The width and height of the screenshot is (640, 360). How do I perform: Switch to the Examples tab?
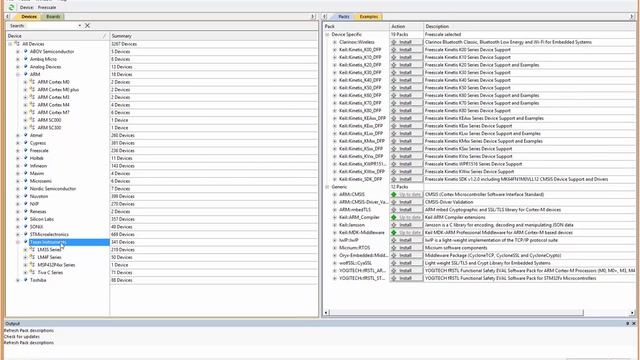[369, 16]
